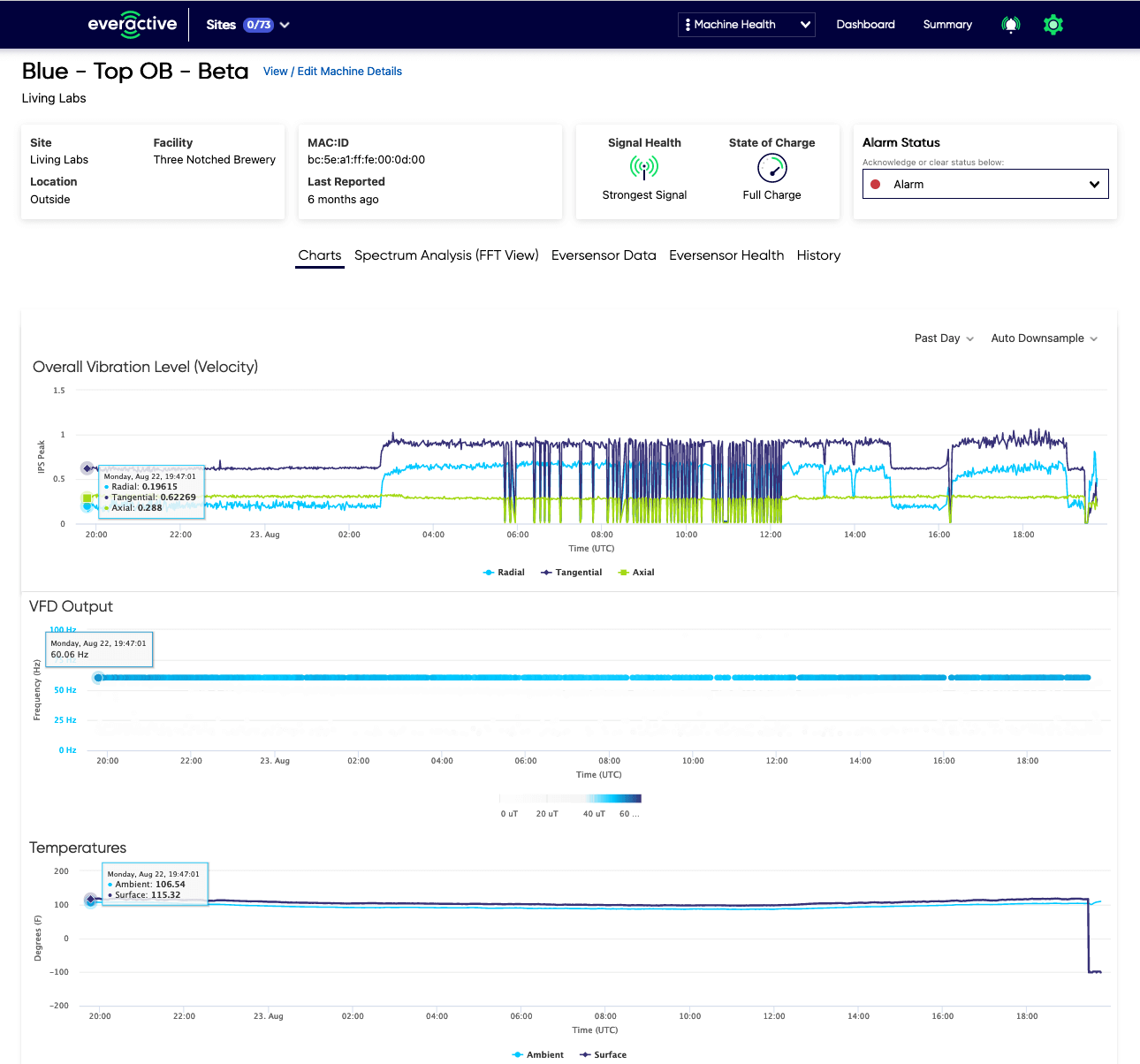The width and height of the screenshot is (1140, 1064).
Task: Open the green settings gear icon
Action: tap(1053, 25)
